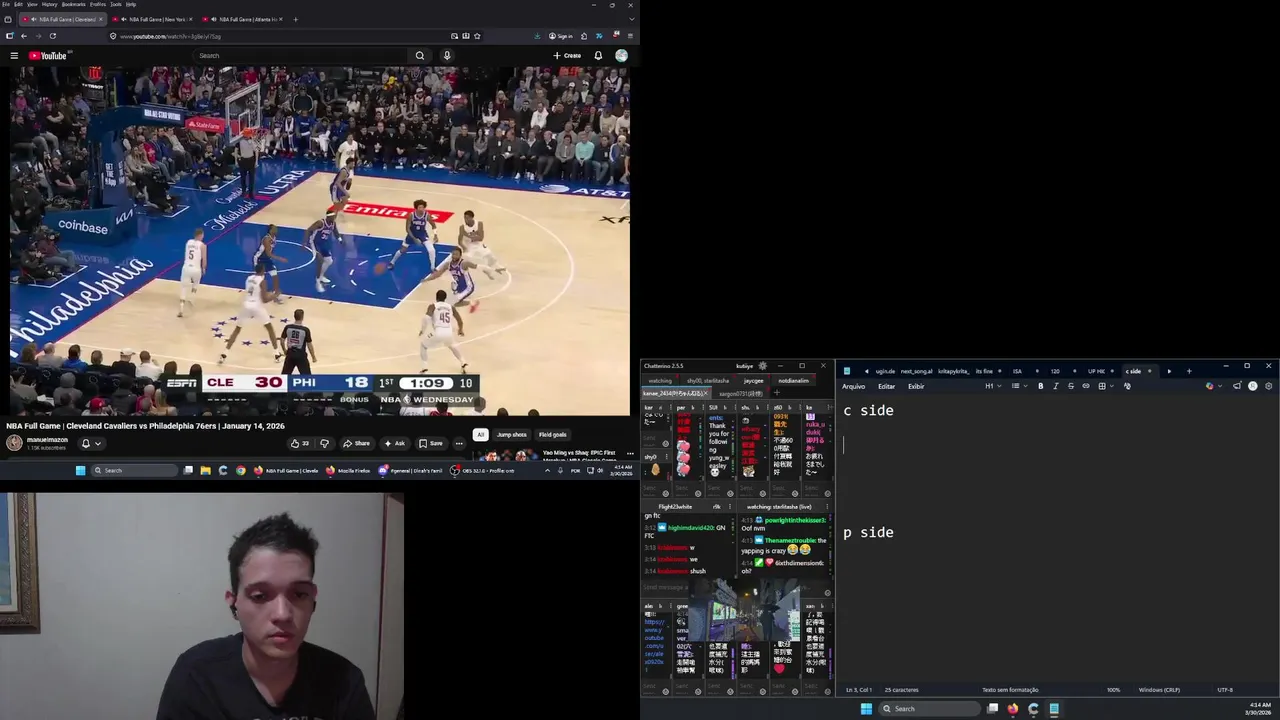Switch to the watching tab in Chatterino
The image size is (1280, 720).
(660, 381)
